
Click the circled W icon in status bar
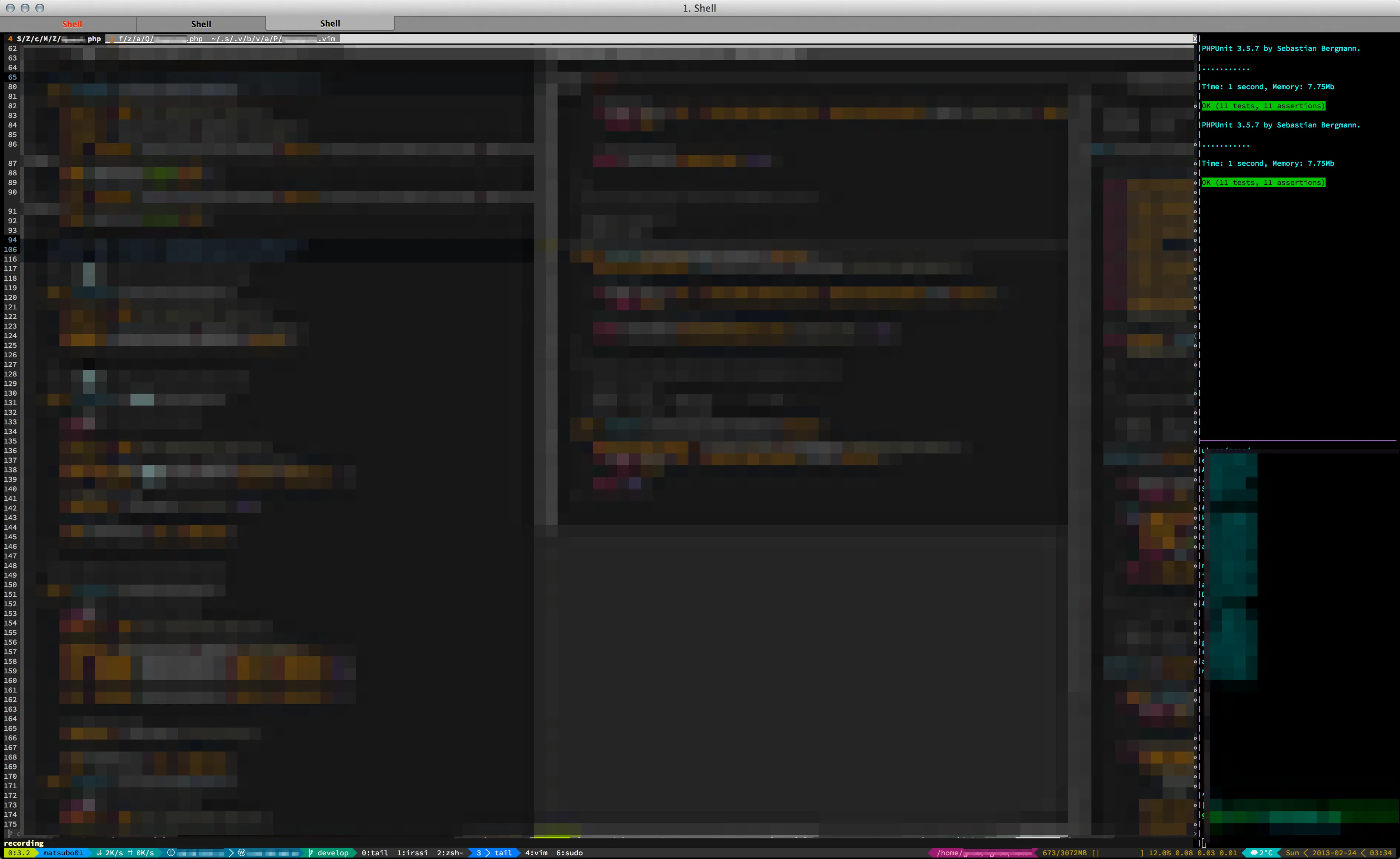[241, 853]
